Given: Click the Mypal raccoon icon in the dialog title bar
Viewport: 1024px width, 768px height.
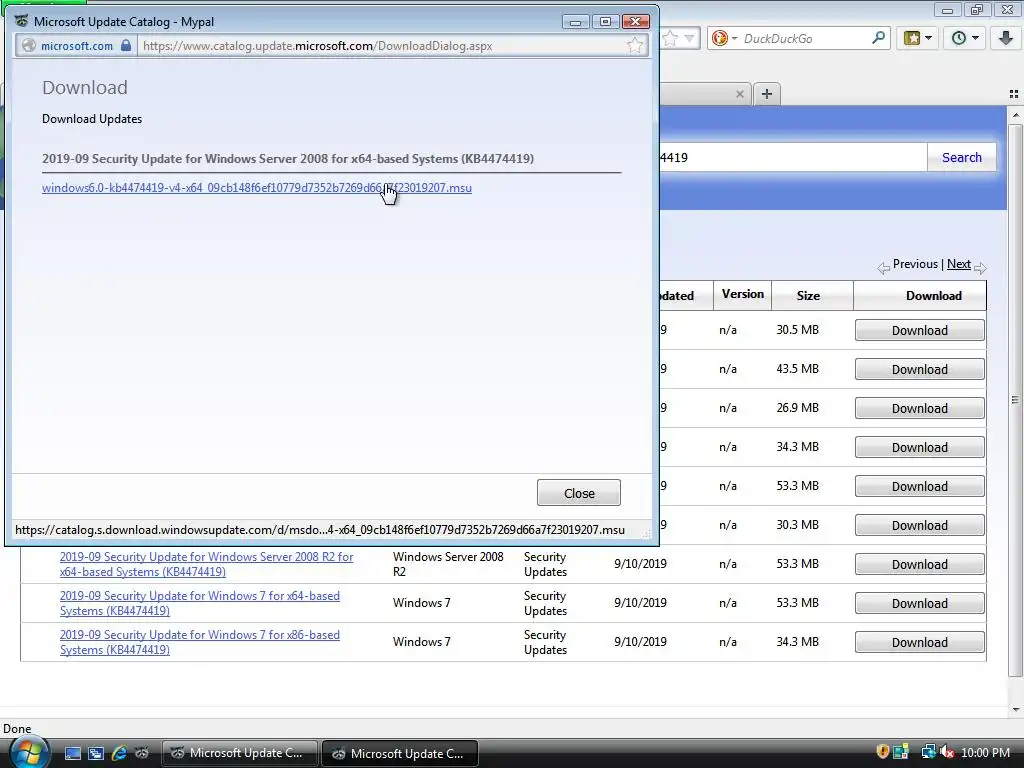Looking at the screenshot, I should click(22, 21).
